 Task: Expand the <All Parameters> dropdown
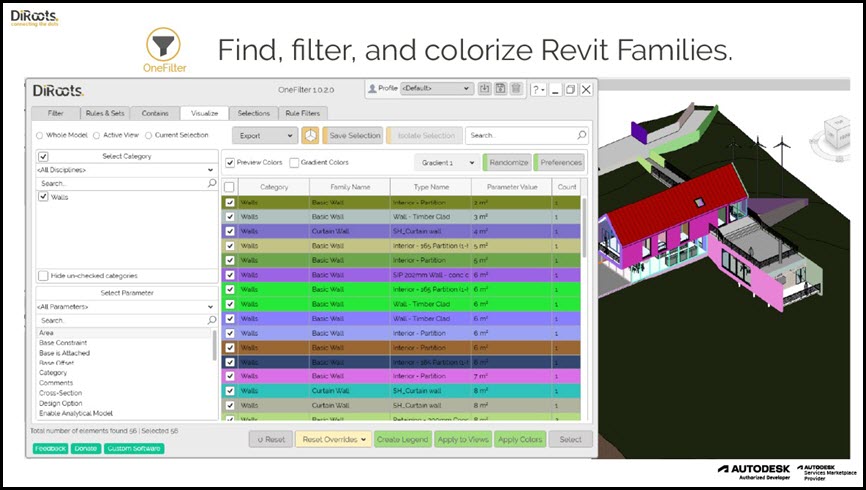(127, 307)
